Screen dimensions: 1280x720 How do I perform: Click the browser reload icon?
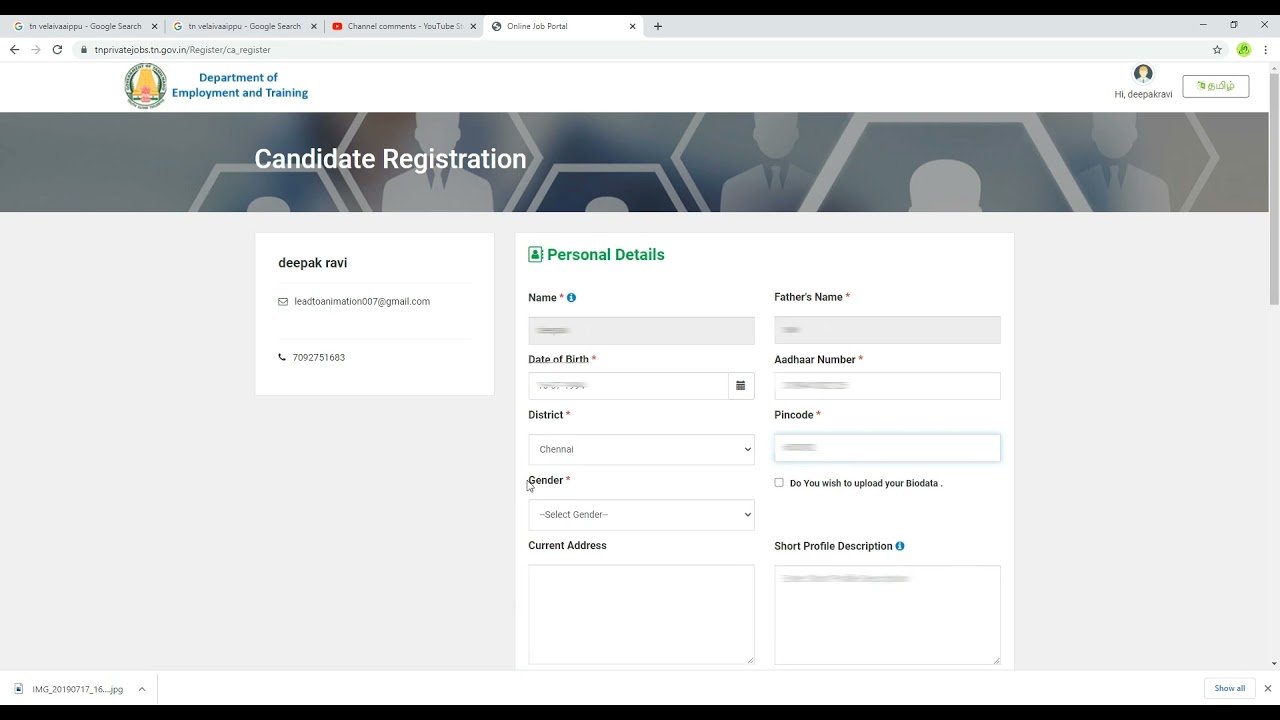click(x=57, y=49)
